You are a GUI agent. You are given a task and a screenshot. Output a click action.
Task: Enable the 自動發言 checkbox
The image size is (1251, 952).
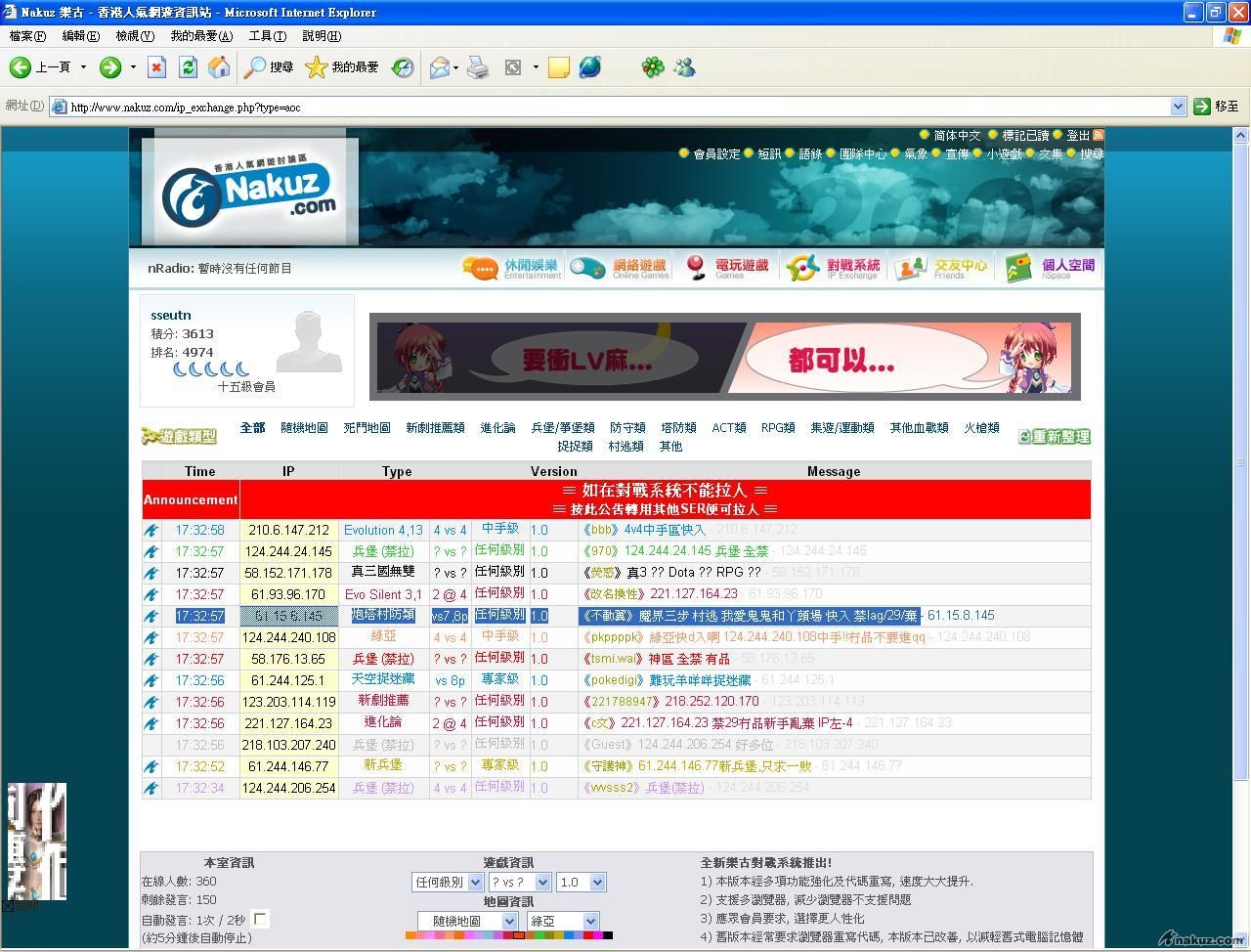[260, 919]
